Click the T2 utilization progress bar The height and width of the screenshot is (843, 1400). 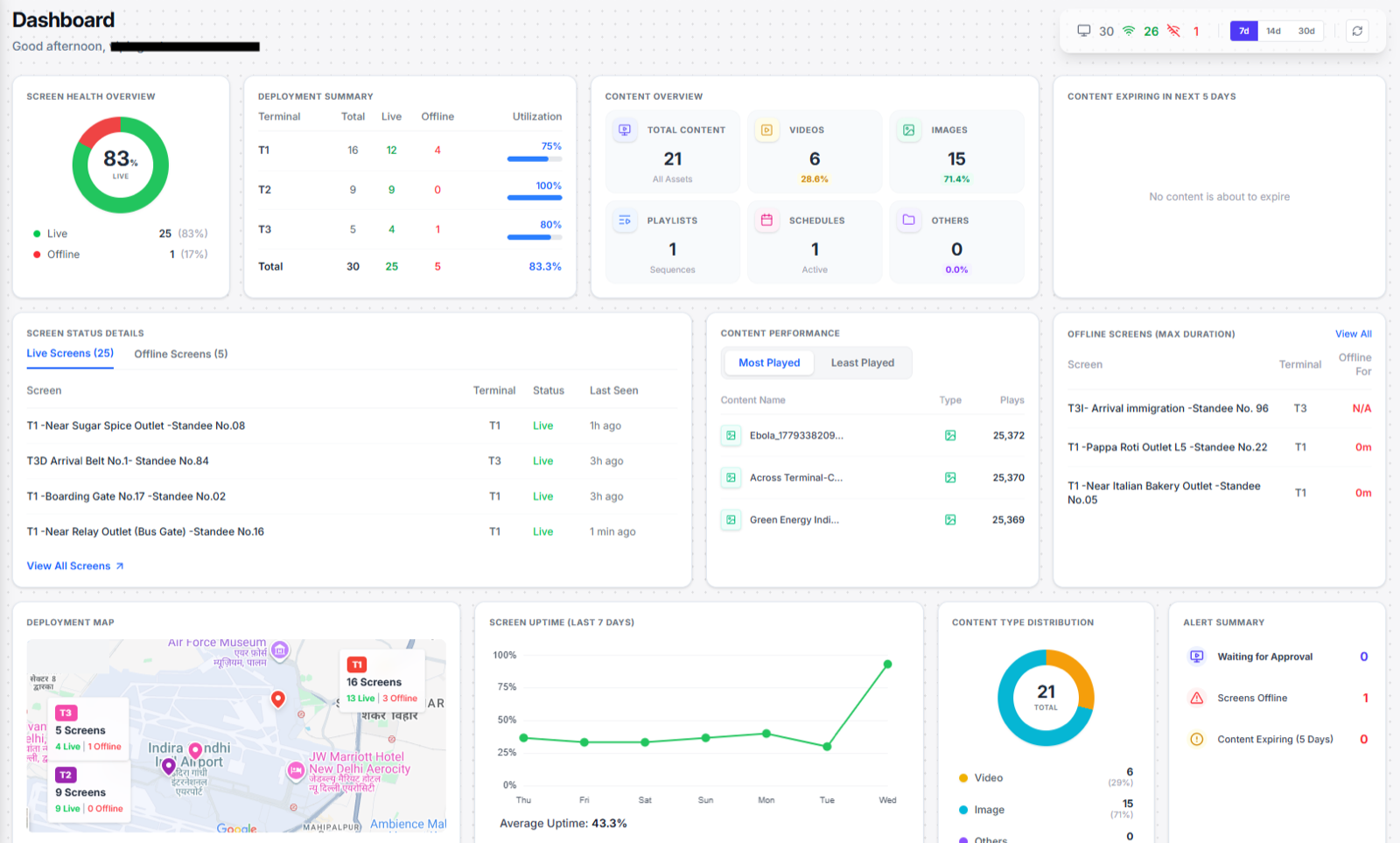coord(535,198)
